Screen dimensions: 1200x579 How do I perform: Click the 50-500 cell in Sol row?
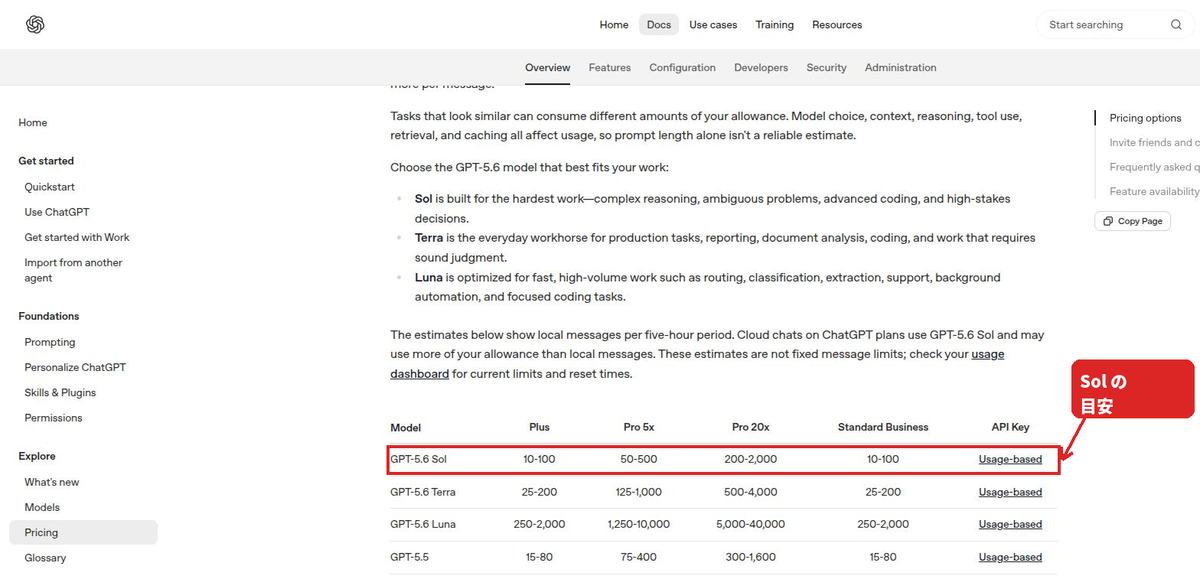639,460
